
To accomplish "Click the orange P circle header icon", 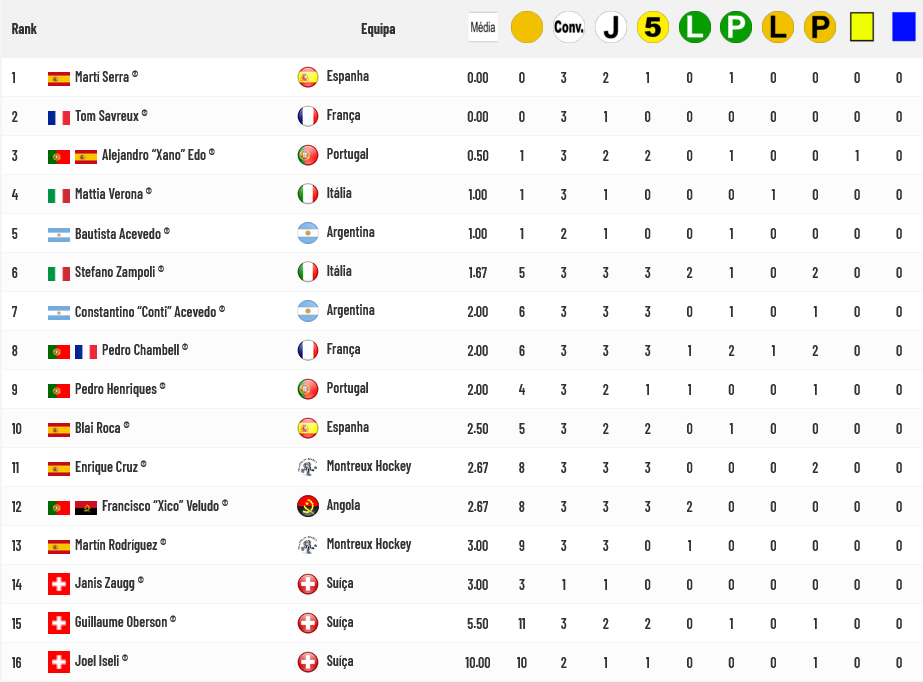I will [819, 27].
